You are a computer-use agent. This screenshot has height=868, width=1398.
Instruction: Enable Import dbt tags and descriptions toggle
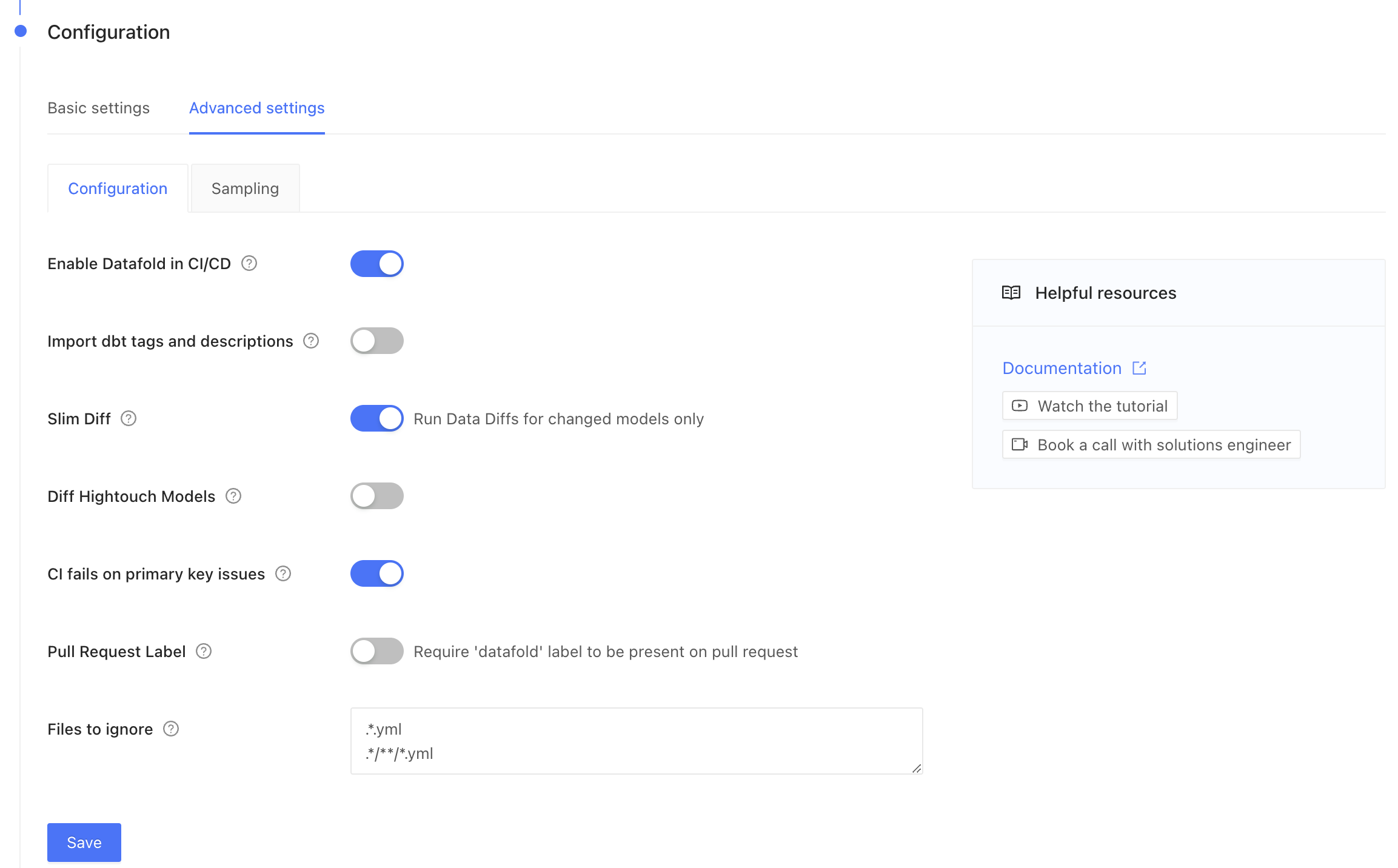pyautogui.click(x=377, y=341)
